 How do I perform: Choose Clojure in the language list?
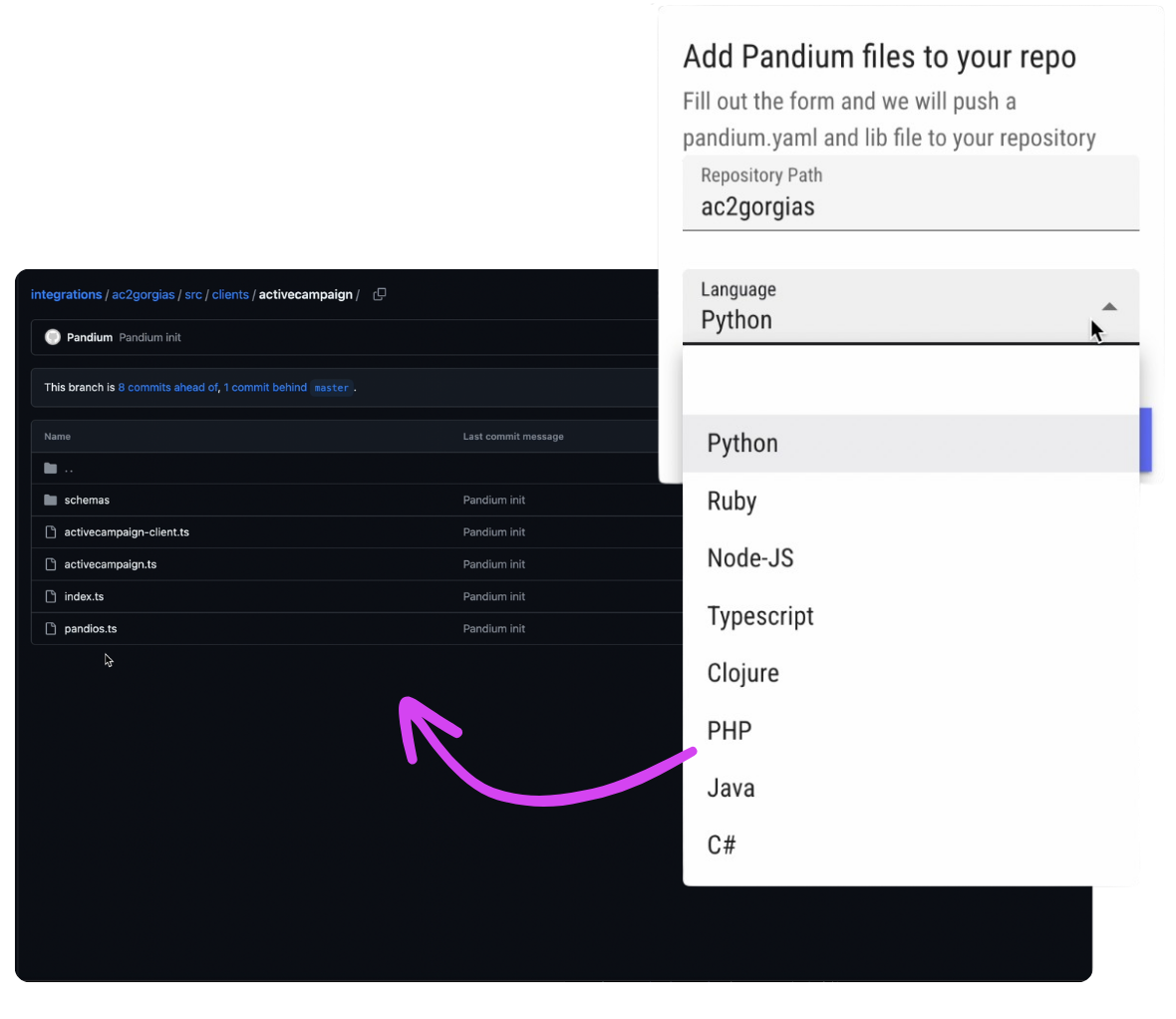coord(742,673)
